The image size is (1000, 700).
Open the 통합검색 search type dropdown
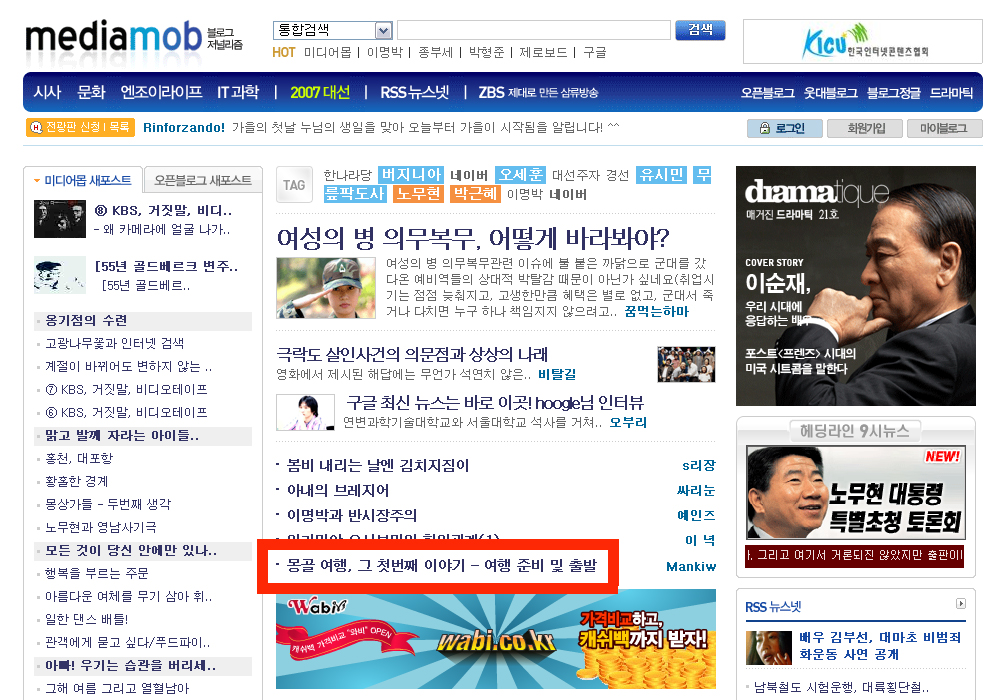click(x=332, y=30)
